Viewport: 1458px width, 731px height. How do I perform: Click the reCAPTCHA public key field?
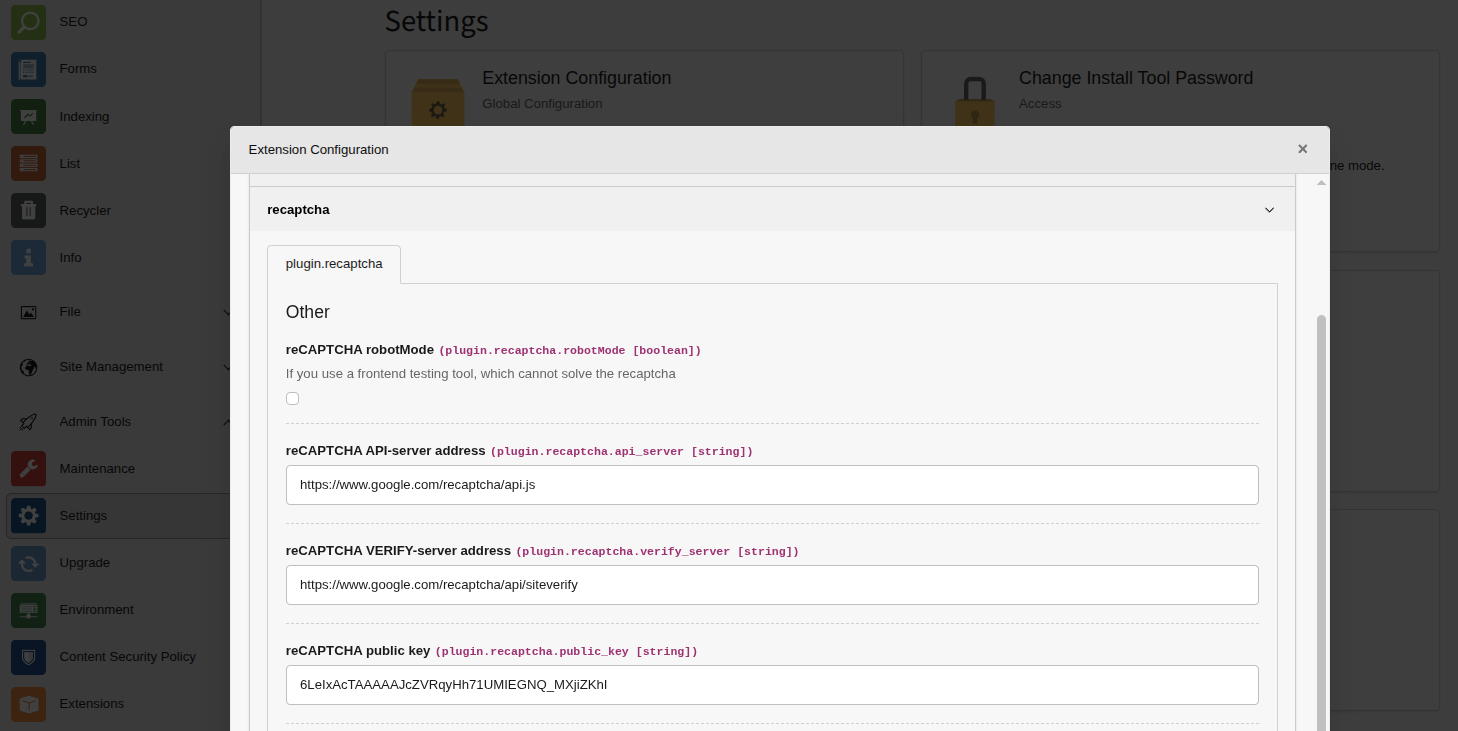tap(772, 685)
